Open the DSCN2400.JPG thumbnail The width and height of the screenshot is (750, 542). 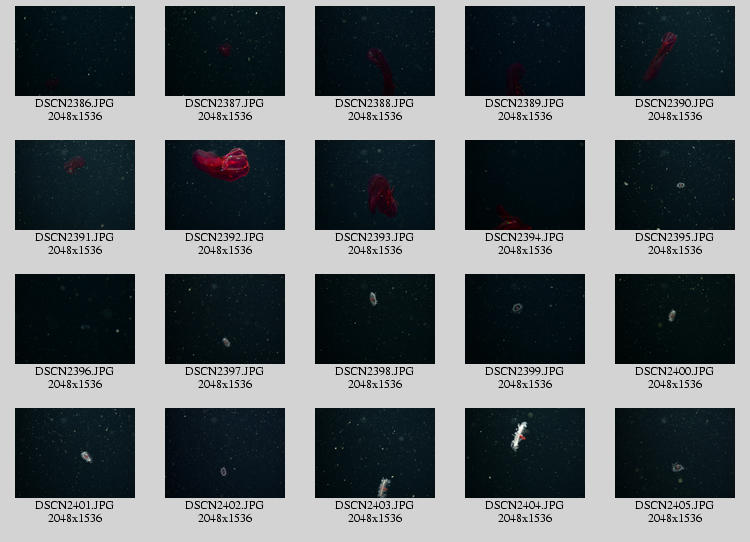[675, 319]
